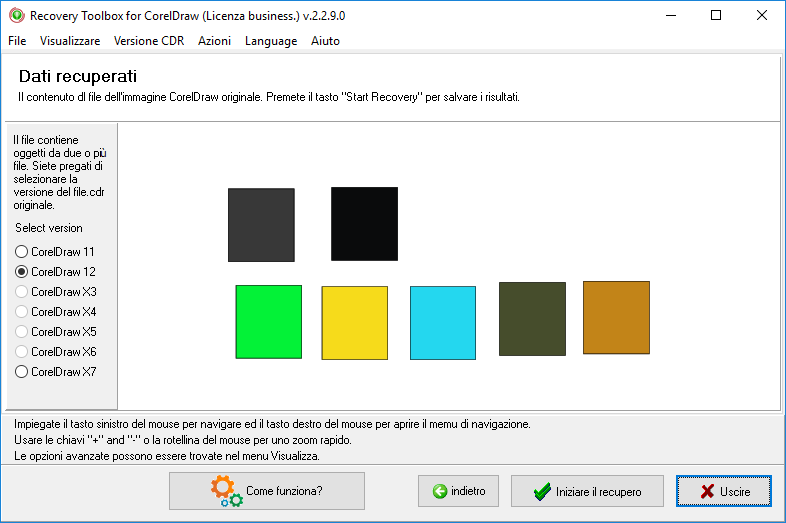Click the bright green square in preview
The image size is (786, 523).
point(269,322)
